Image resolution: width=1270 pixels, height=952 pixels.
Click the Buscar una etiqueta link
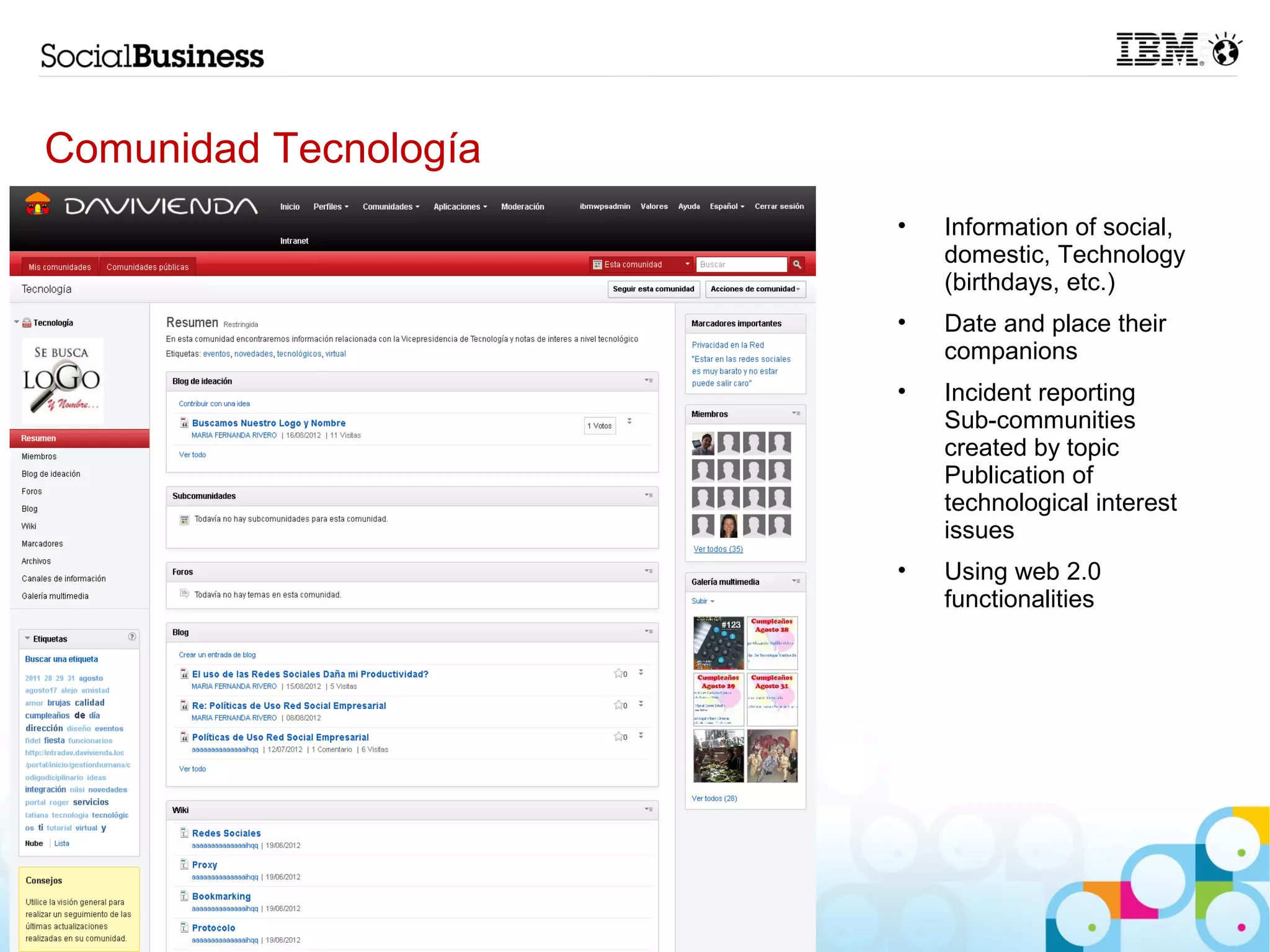click(61, 659)
